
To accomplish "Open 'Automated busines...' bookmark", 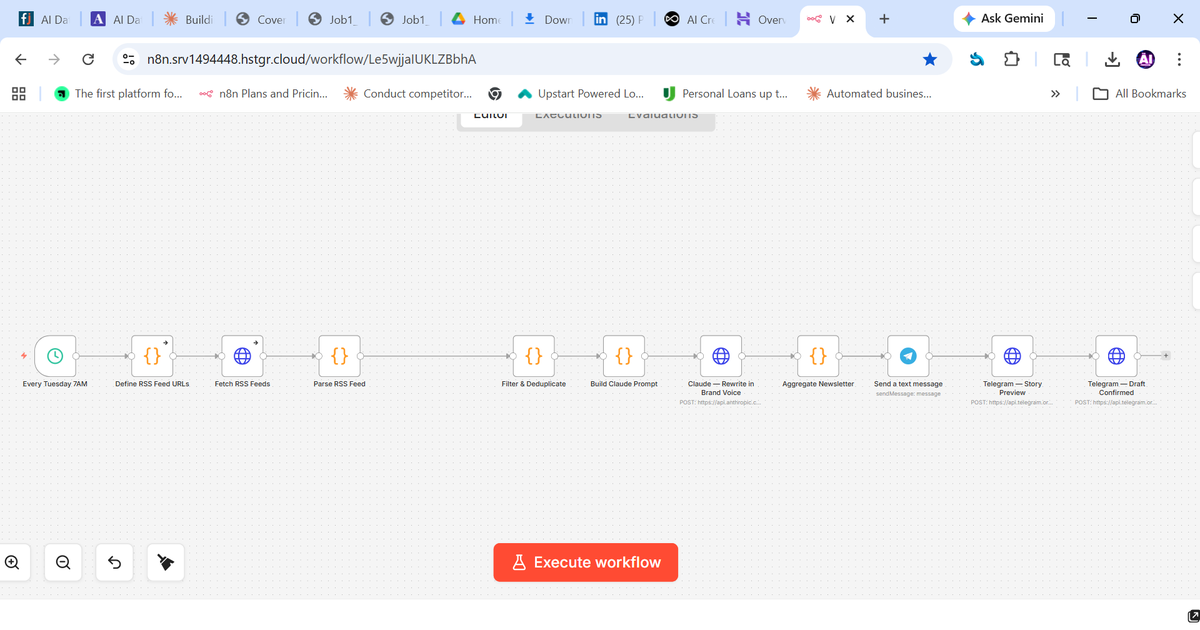I will point(869,94).
